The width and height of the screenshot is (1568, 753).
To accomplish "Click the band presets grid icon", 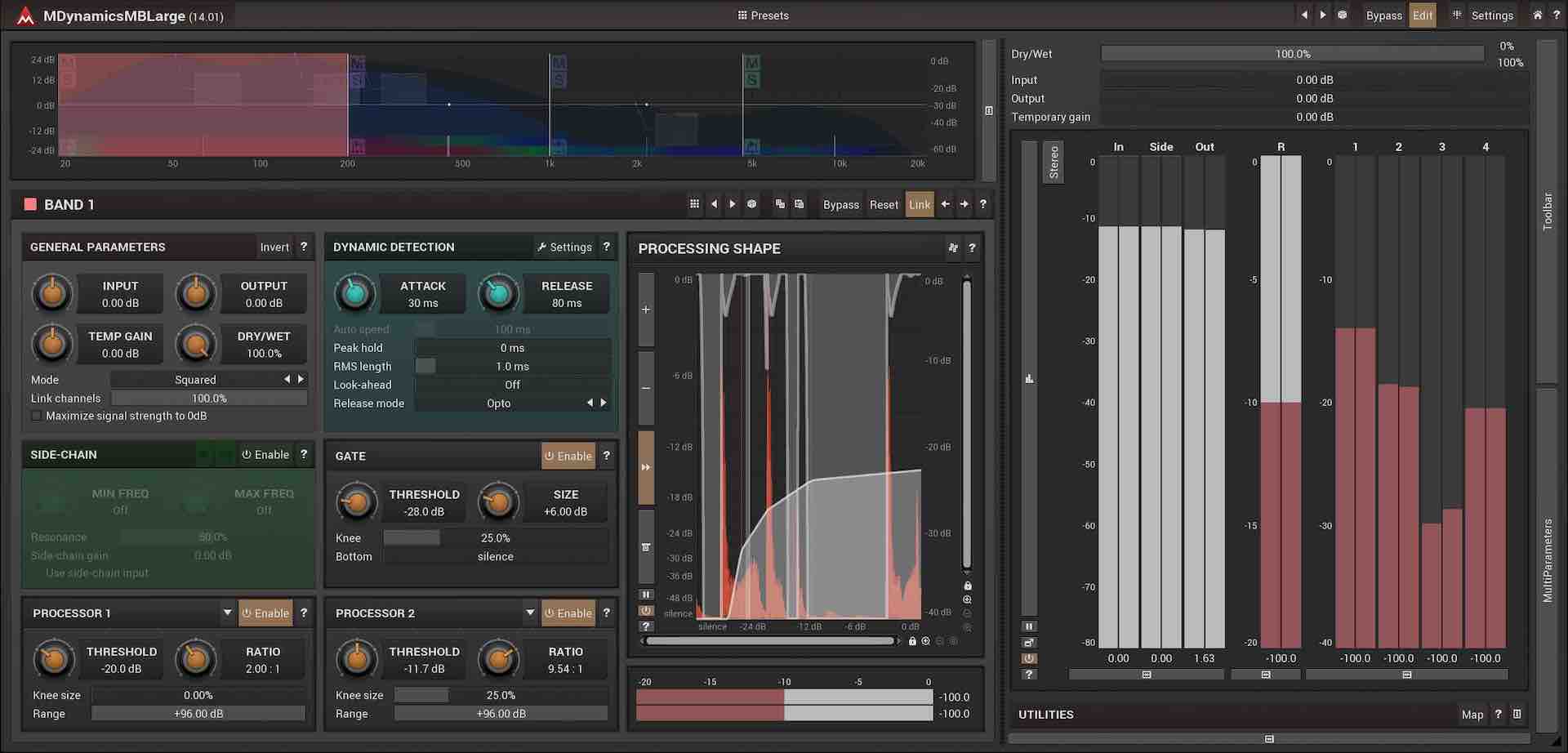I will click(694, 204).
